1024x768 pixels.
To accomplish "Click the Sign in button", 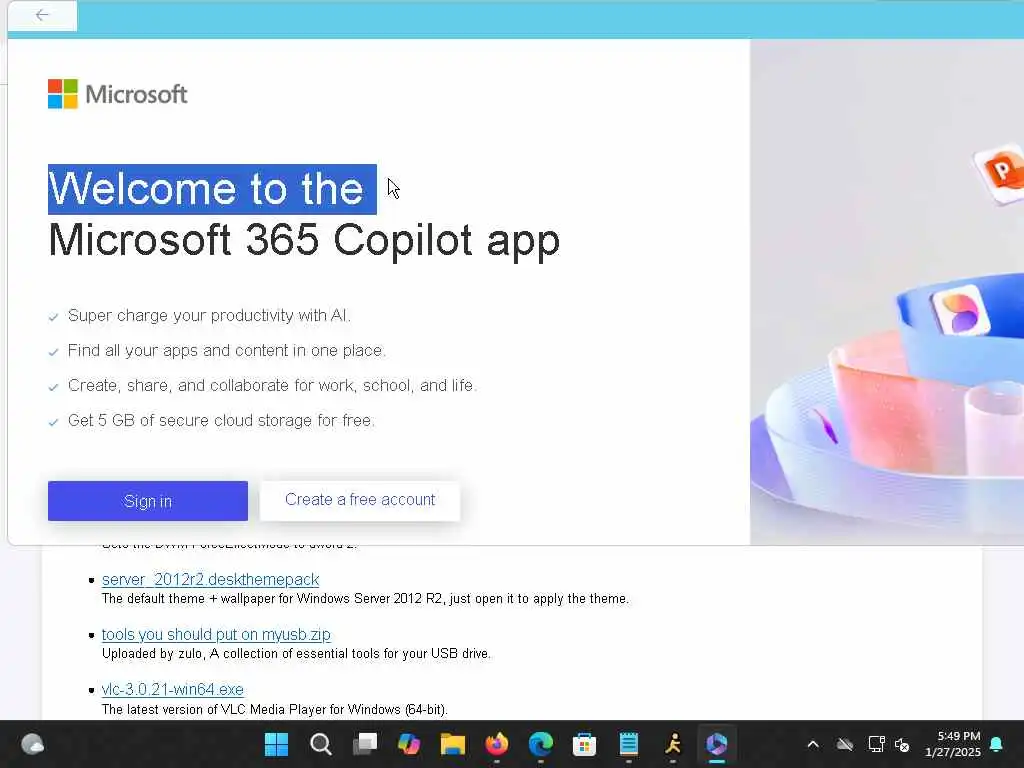I will [x=148, y=501].
